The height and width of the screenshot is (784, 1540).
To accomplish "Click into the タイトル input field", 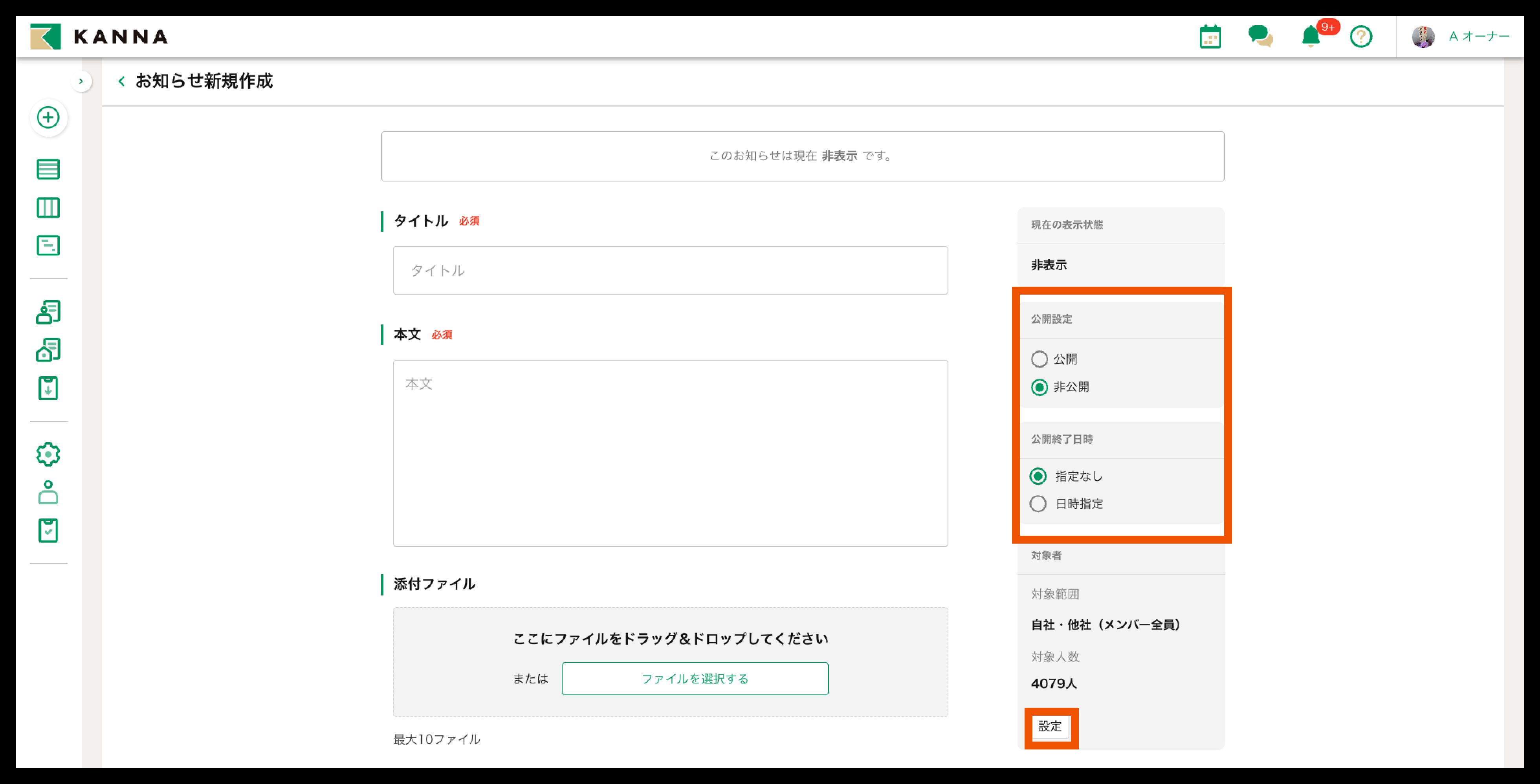I will click(669, 270).
